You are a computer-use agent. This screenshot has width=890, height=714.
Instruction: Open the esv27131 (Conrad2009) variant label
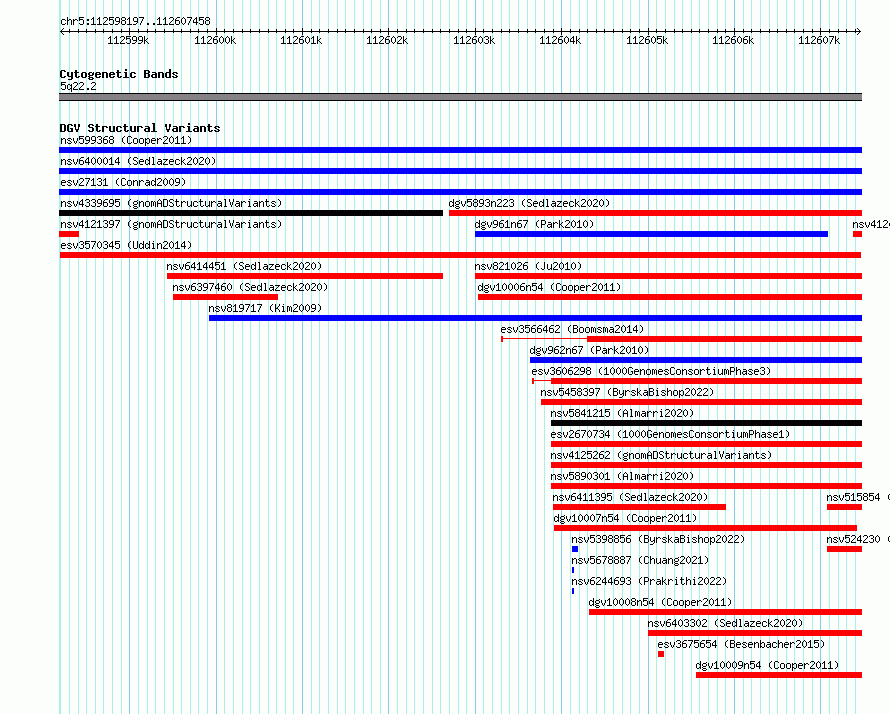(123, 182)
